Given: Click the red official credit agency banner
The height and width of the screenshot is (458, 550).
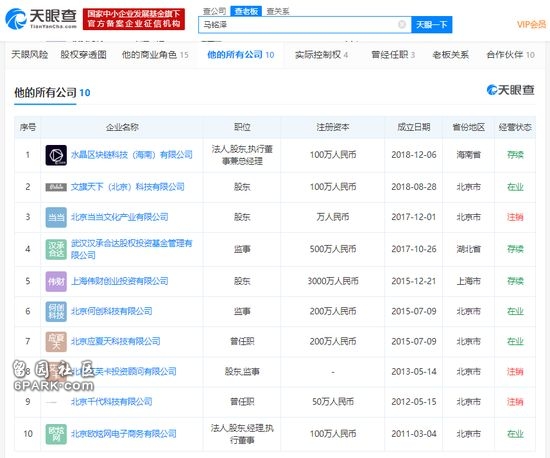Looking at the screenshot, I should [134, 19].
